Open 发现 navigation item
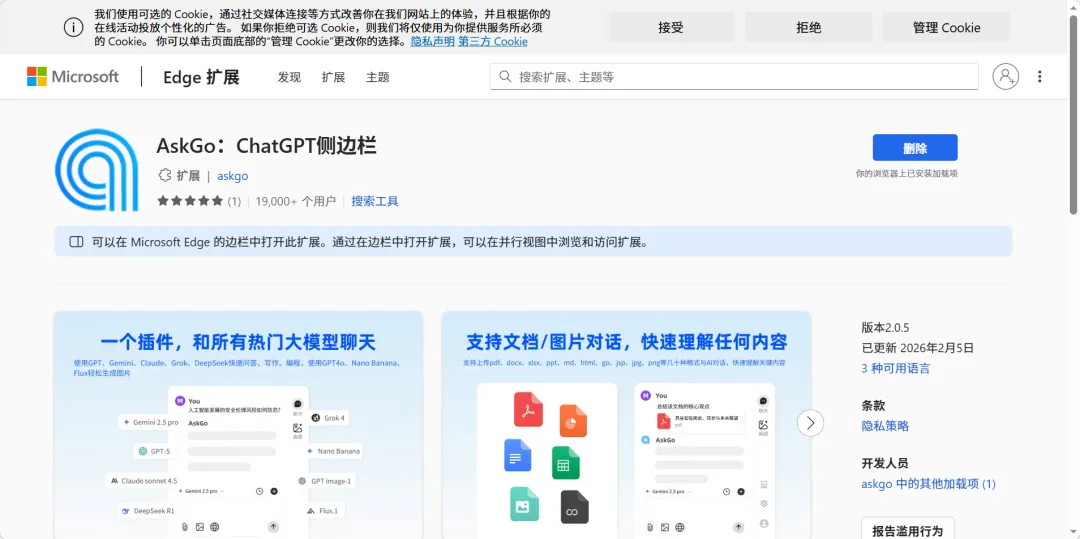Image resolution: width=1080 pixels, height=539 pixels. pos(289,77)
